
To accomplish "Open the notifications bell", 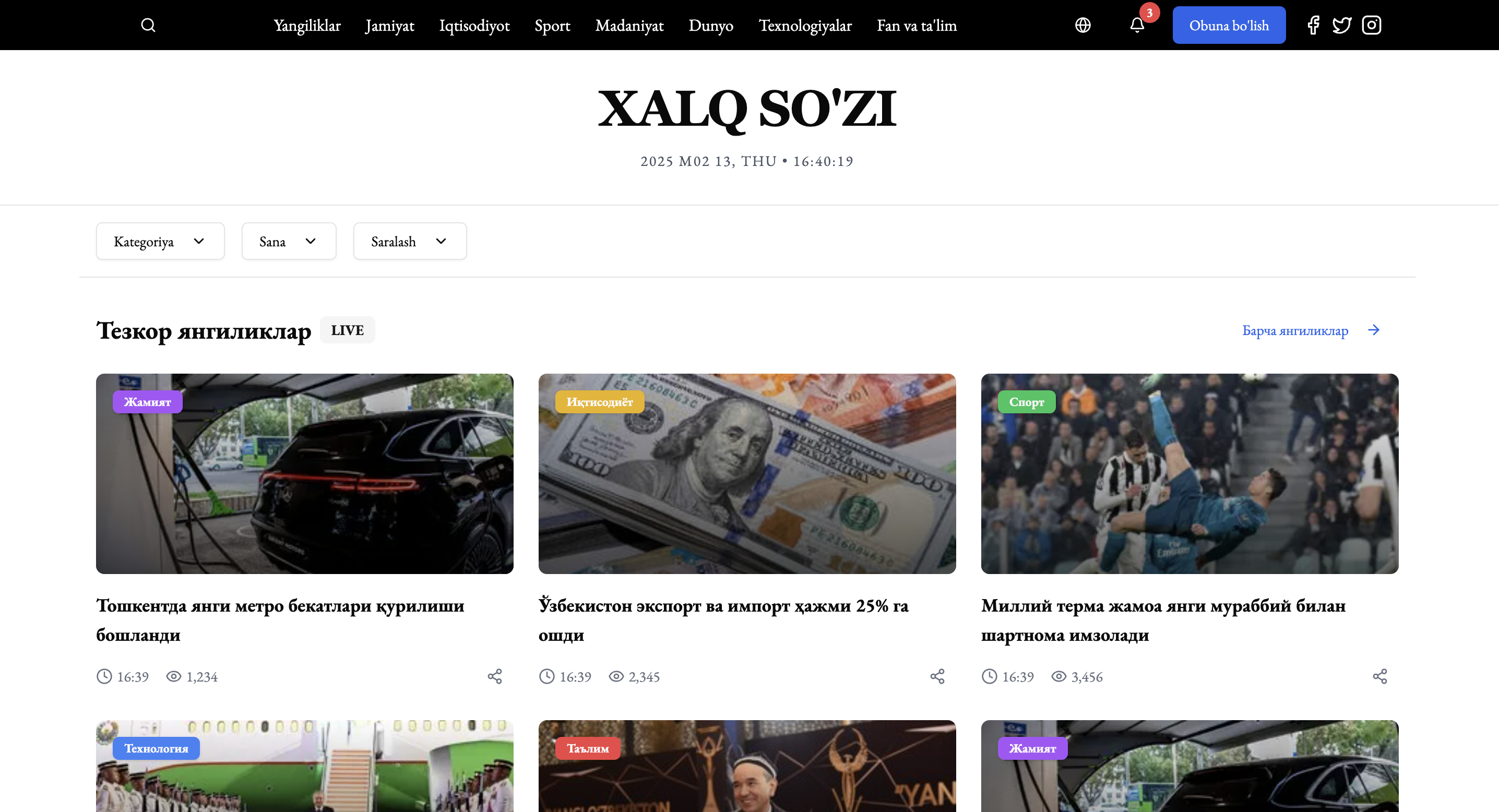I will (x=1136, y=25).
